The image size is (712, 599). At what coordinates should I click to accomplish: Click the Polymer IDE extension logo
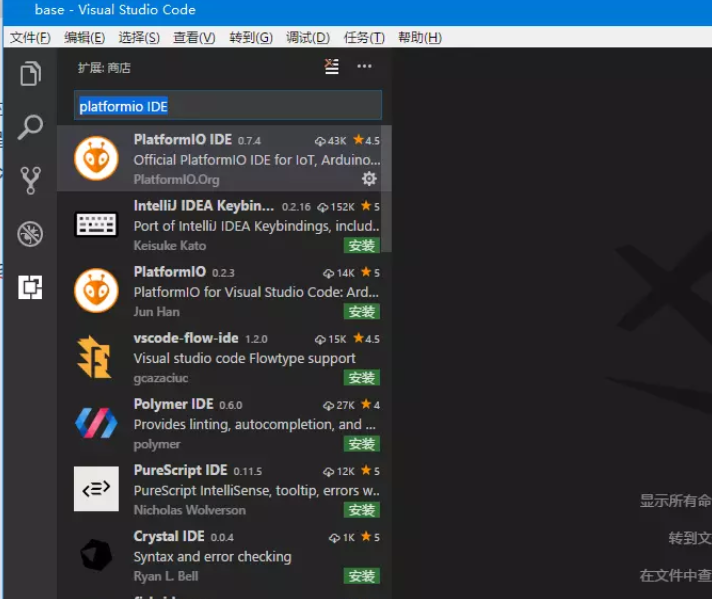point(96,423)
